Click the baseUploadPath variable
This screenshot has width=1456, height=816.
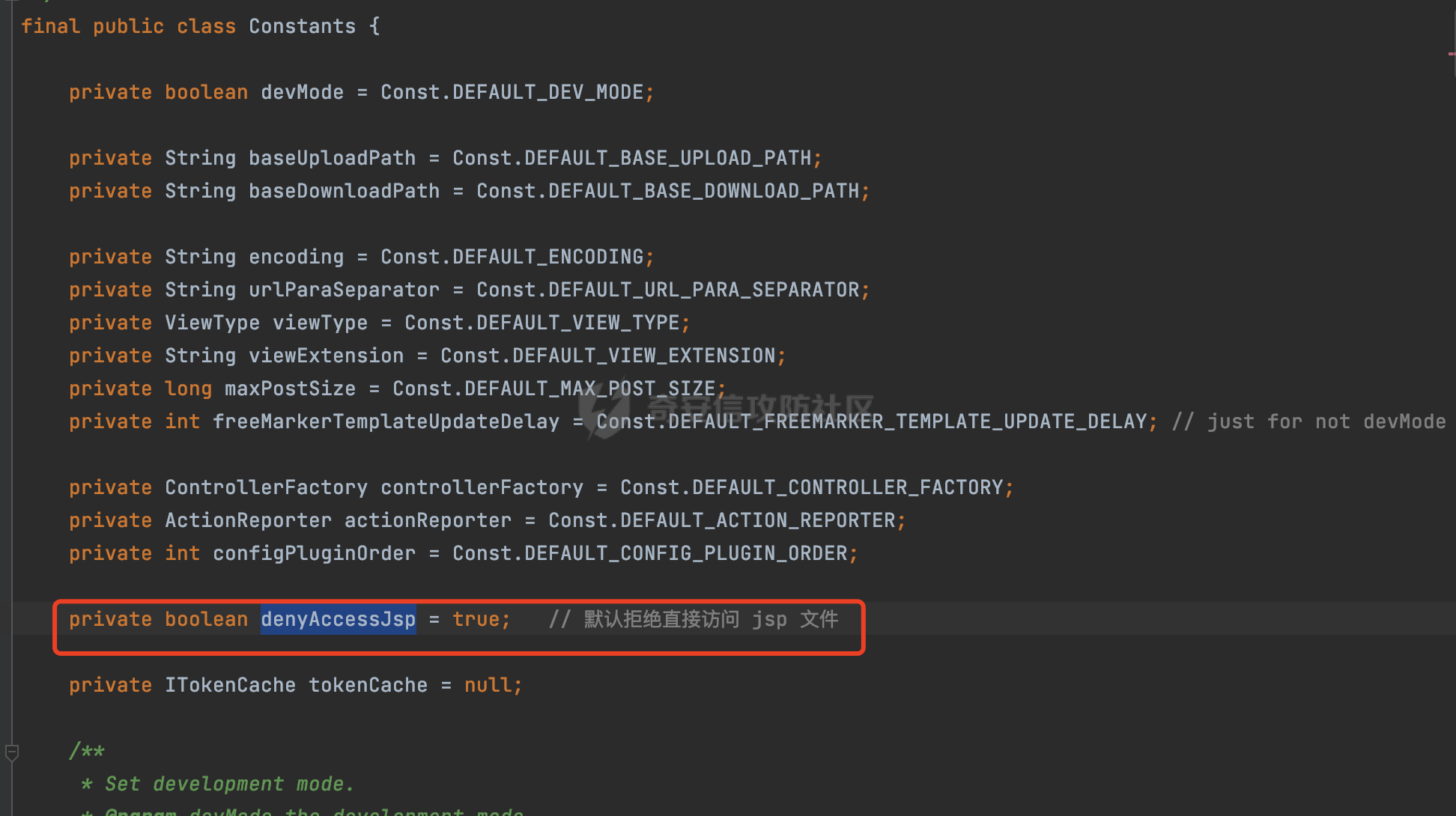332,158
